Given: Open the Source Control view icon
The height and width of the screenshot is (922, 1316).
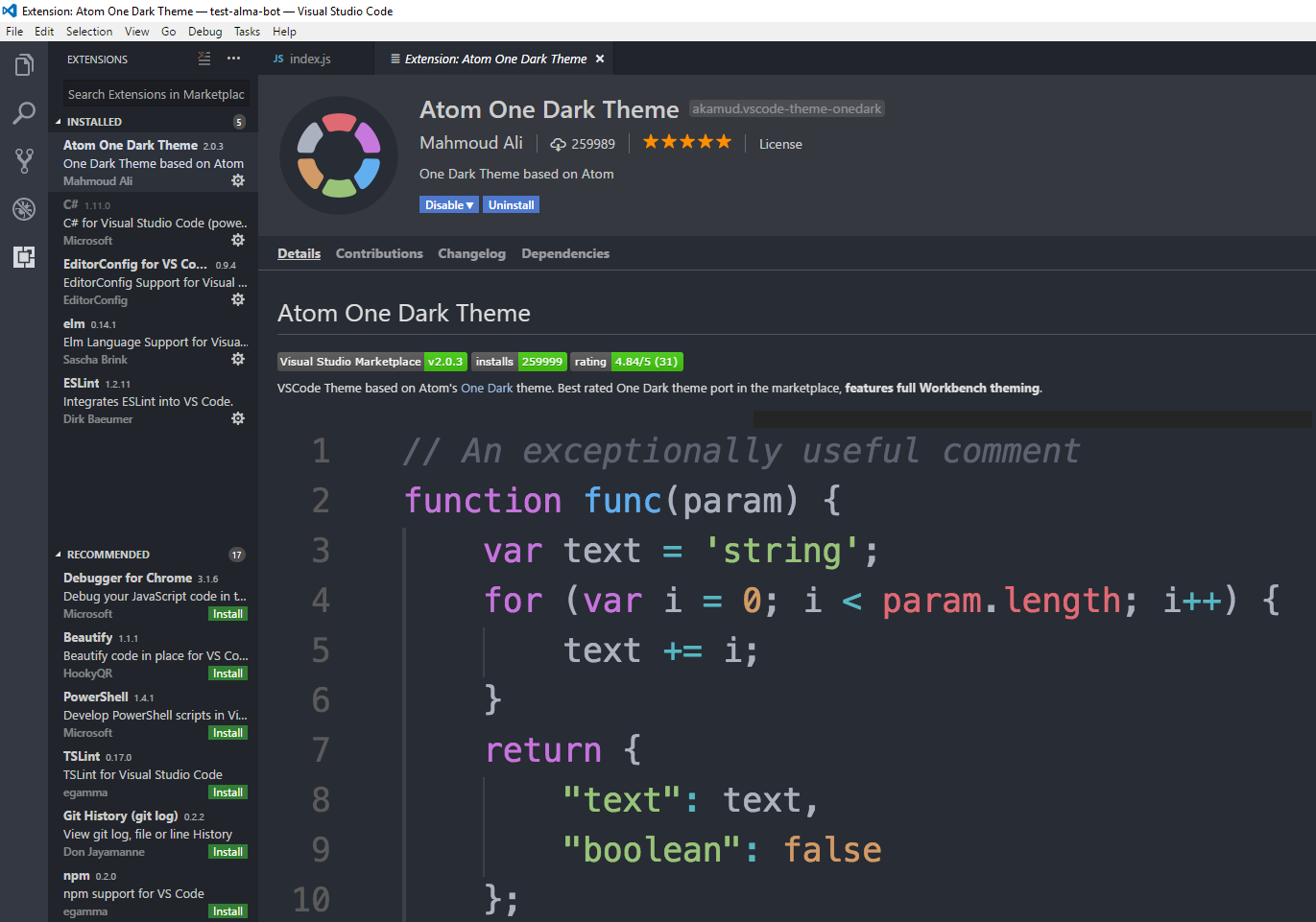Looking at the screenshot, I should tap(24, 161).
